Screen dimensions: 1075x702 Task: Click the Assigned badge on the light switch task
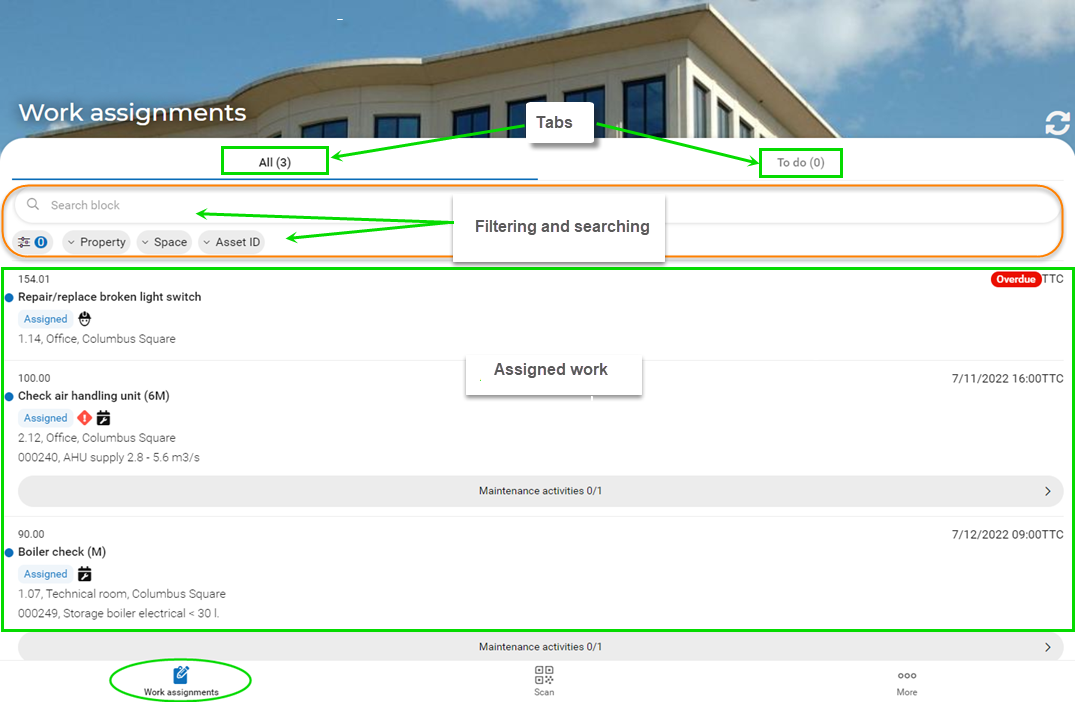coord(45,318)
